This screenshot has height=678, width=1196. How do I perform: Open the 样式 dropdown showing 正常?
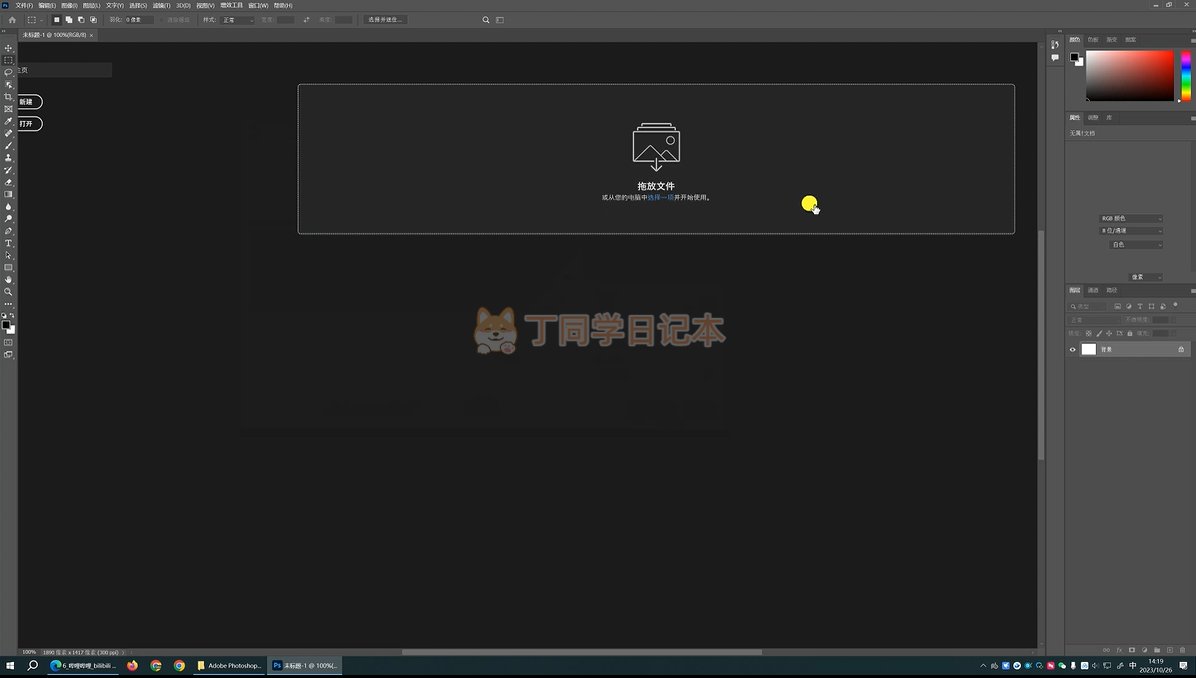(238, 20)
